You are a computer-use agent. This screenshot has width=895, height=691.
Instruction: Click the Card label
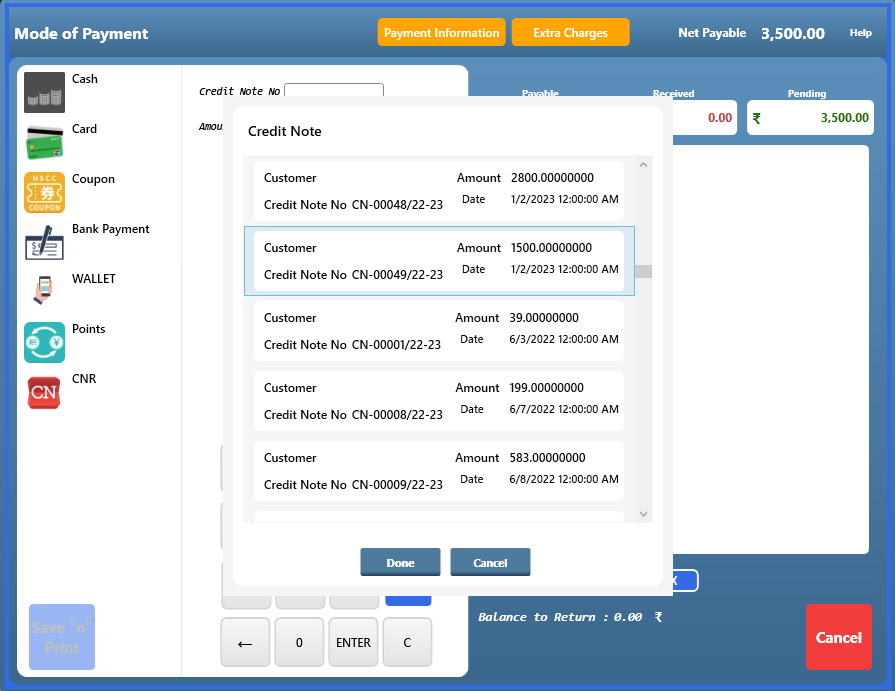(84, 129)
